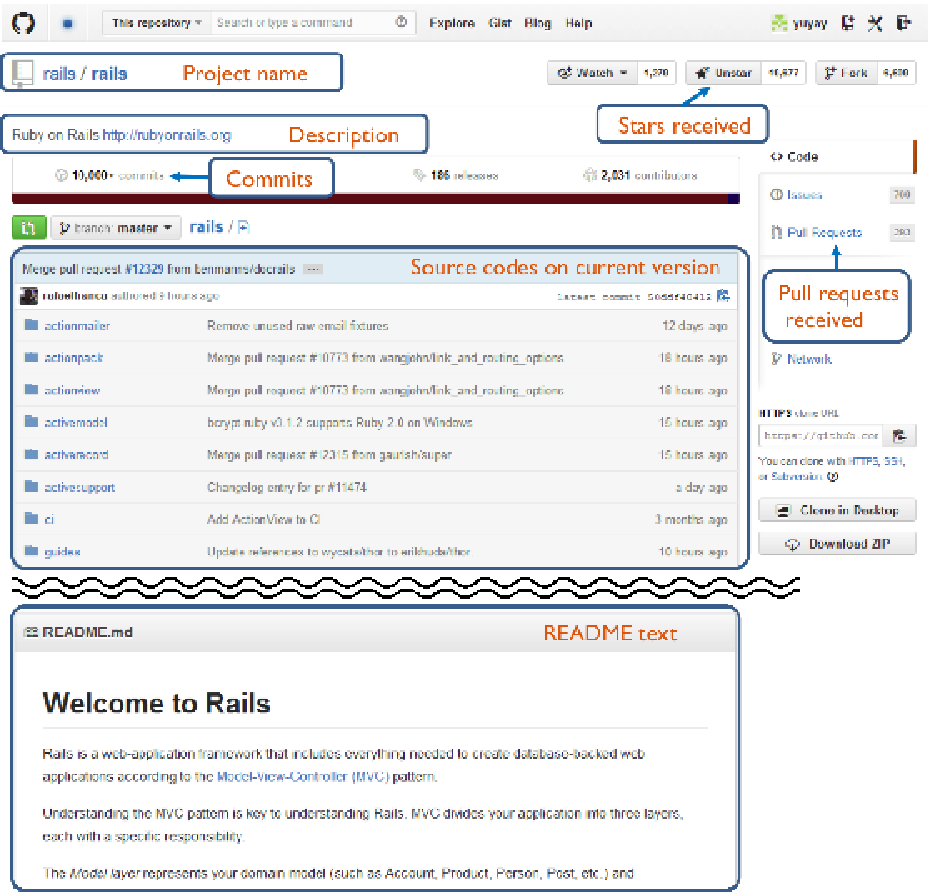Open the Watch dropdown

(592, 73)
